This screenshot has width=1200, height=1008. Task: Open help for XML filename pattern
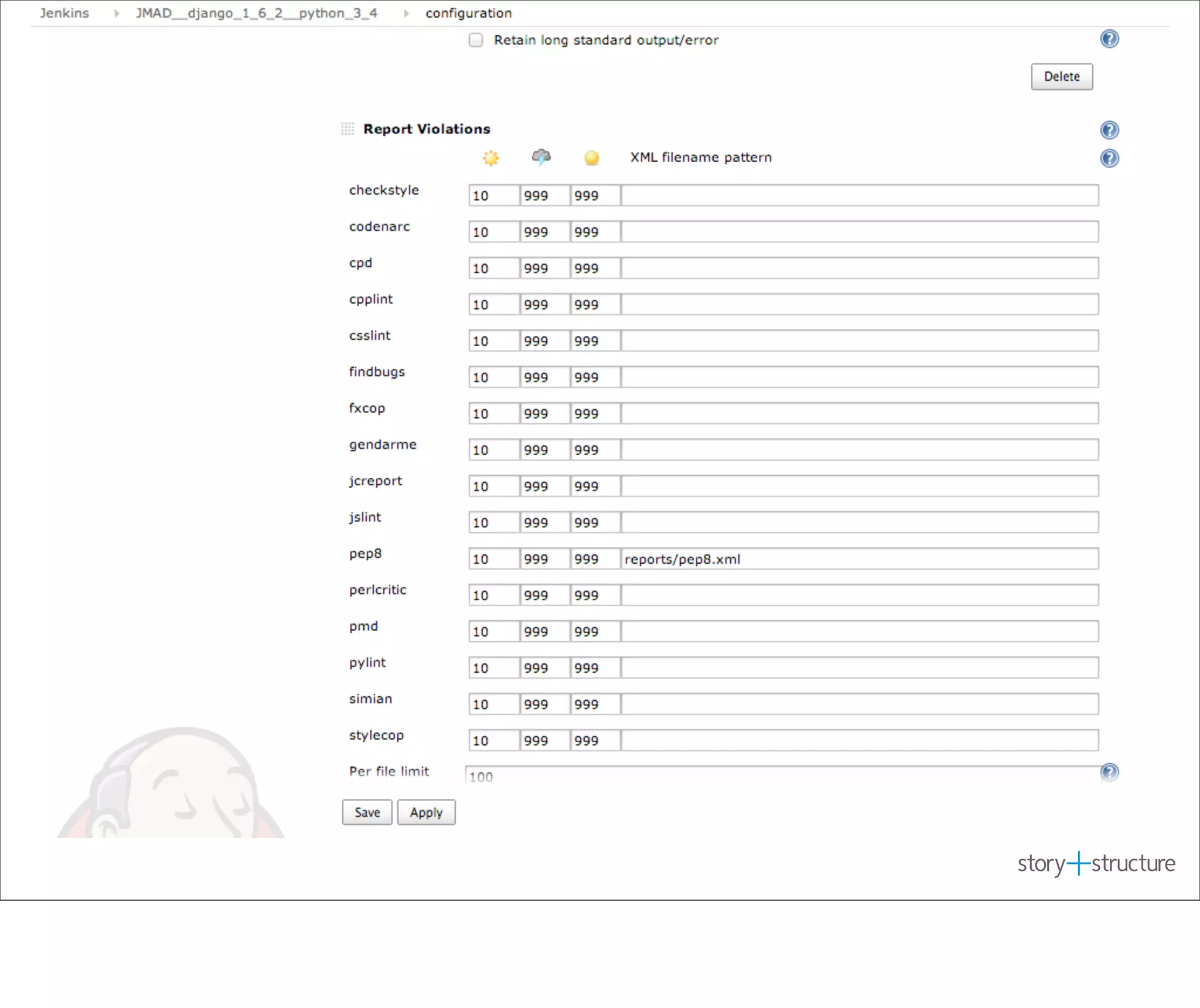(1109, 158)
